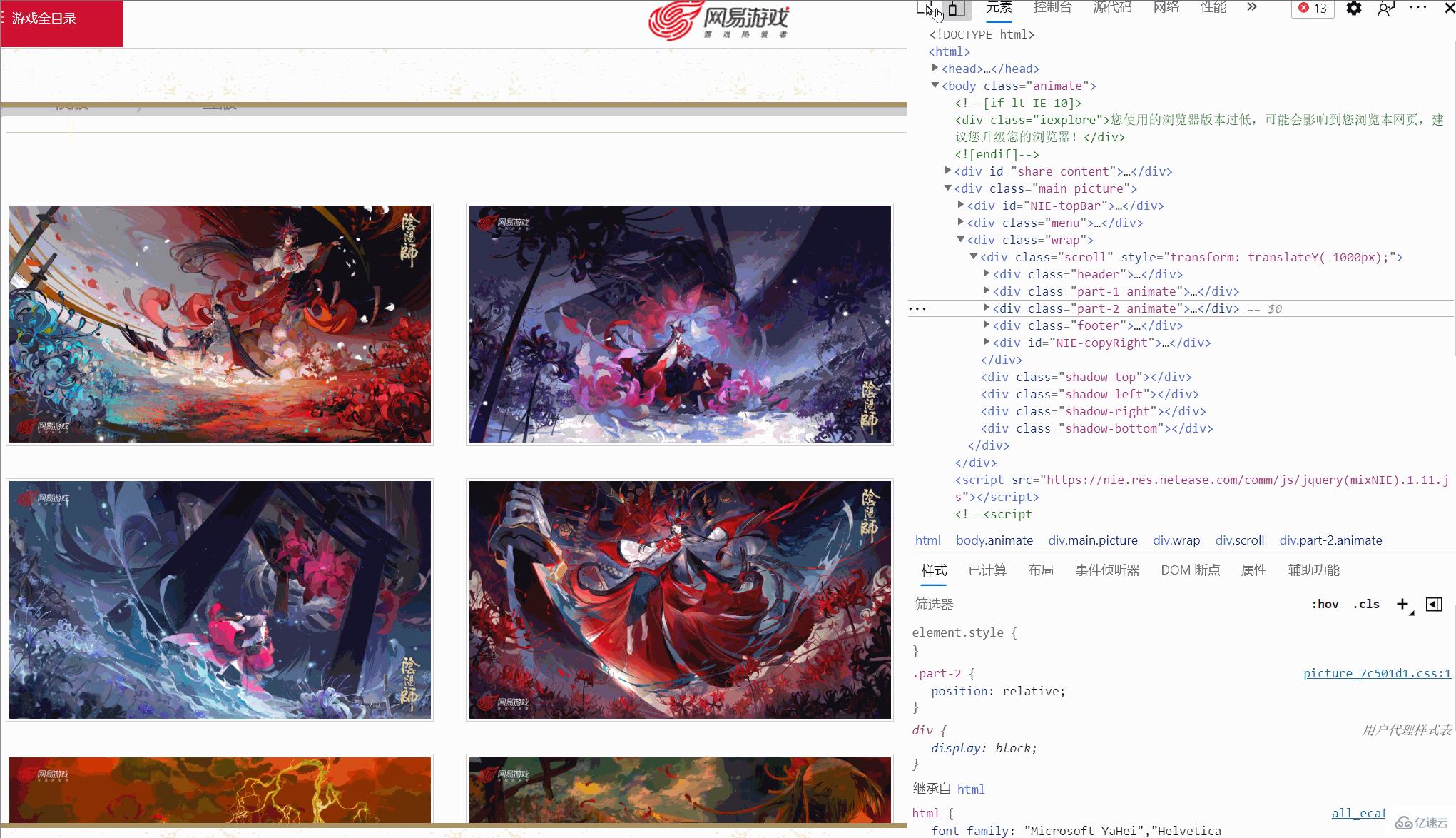1456x838 pixels.
Task: Click the Console panel icon
Action: [1052, 8]
